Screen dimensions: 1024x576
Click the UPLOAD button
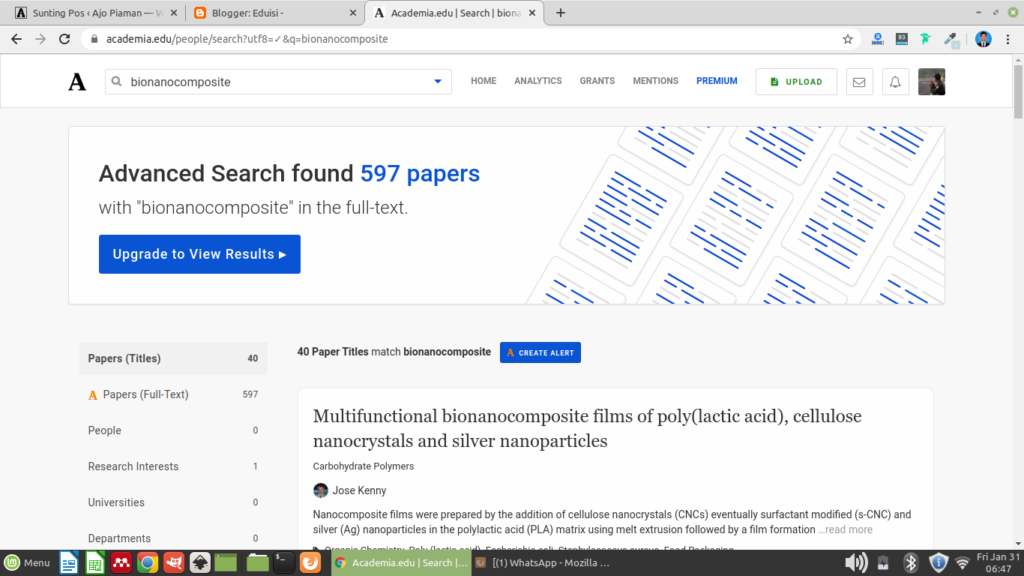(796, 82)
